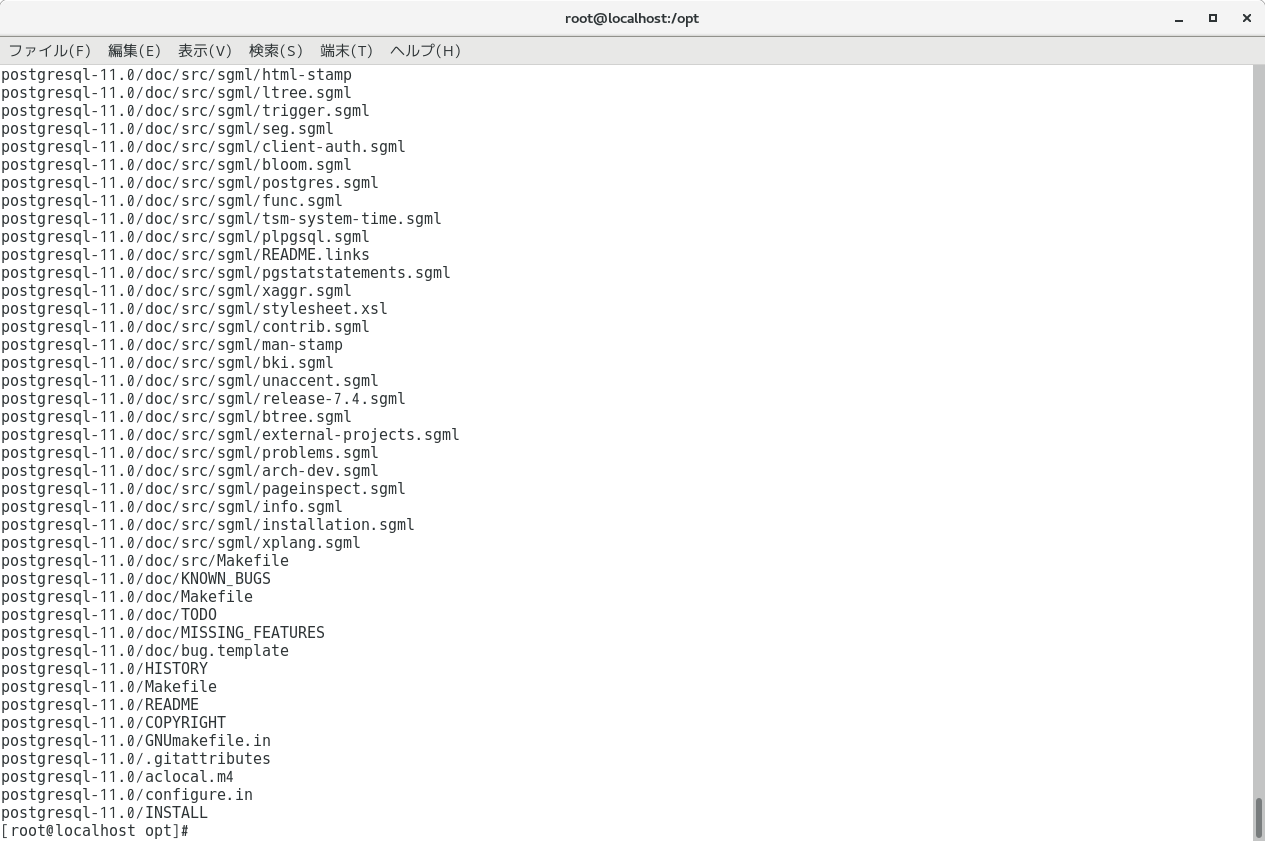The height and width of the screenshot is (841, 1265).
Task: Click the title bar root@localhost:/opt
Action: [x=632, y=18]
